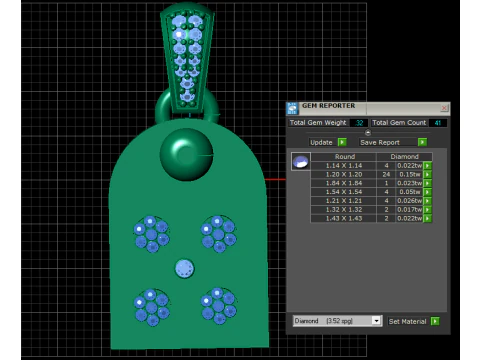Select the '1.14 X 1.14' size cell
The image size is (480, 360).
point(344,165)
